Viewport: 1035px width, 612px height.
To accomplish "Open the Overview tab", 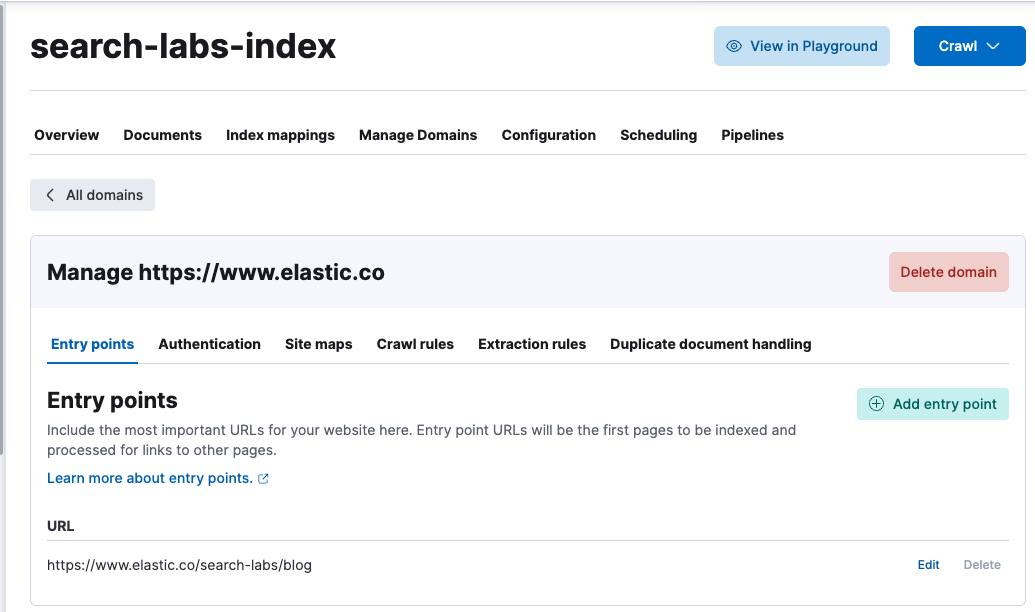I will click(x=67, y=135).
